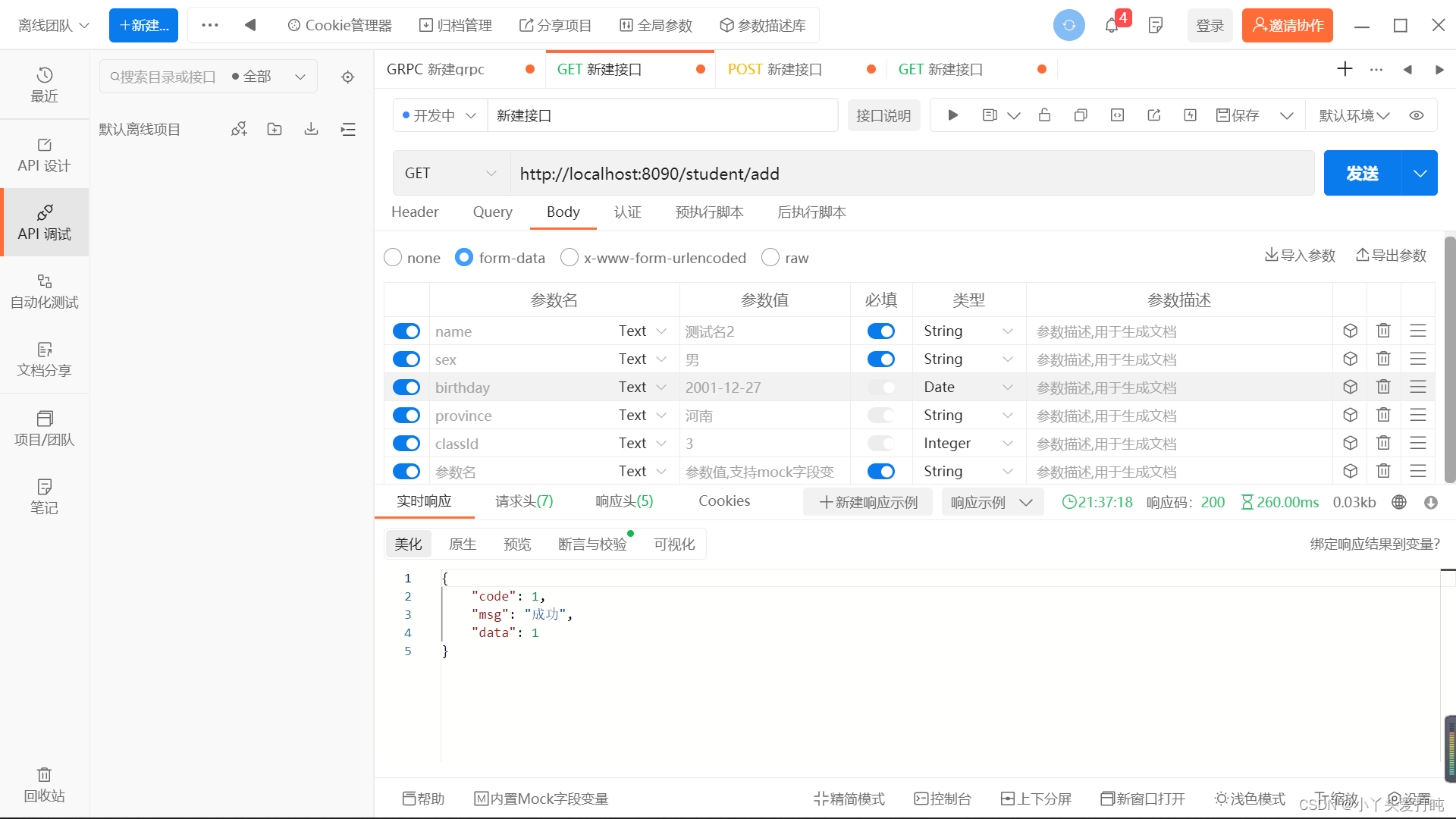The height and width of the screenshot is (819, 1456).
Task: Click the send request 发送 button
Action: click(1363, 173)
